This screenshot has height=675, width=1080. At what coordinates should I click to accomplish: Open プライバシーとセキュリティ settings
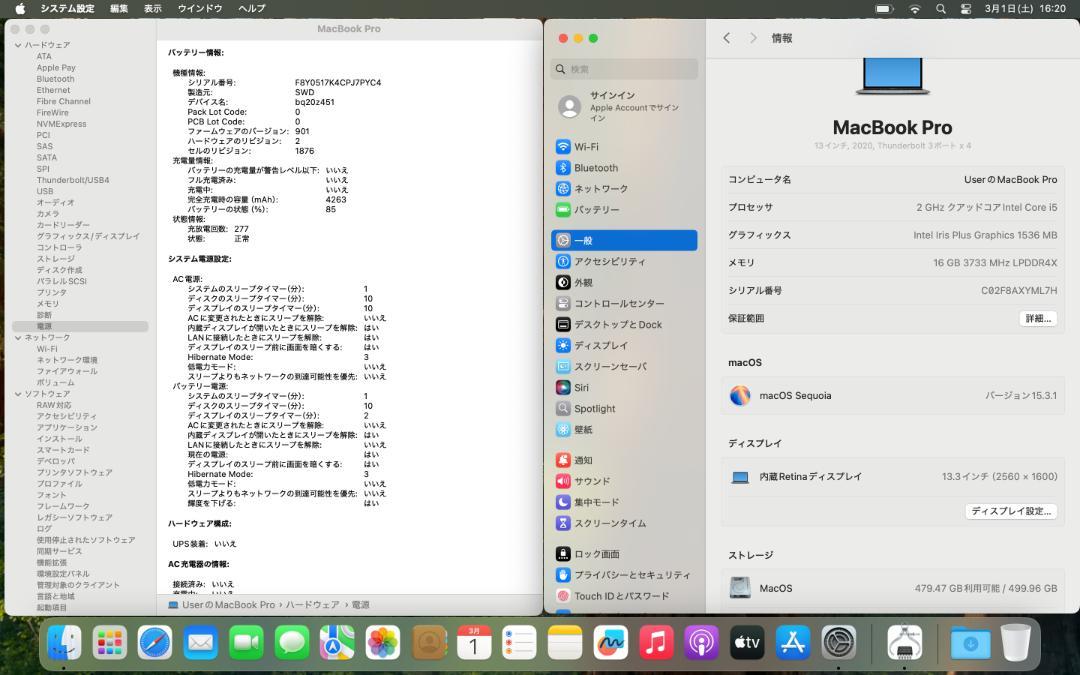coord(624,575)
